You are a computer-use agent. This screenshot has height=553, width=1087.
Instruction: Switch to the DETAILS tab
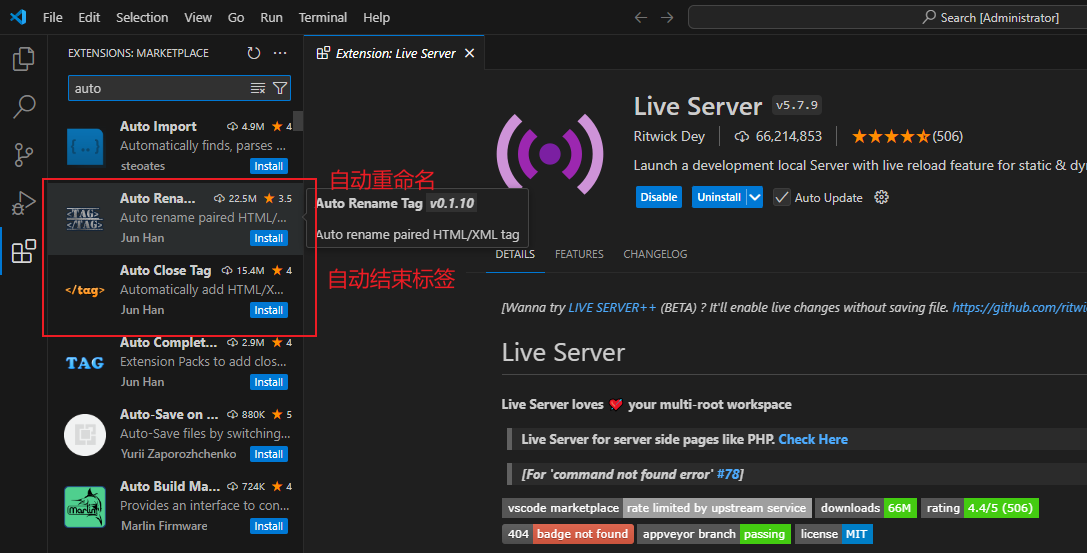515,254
